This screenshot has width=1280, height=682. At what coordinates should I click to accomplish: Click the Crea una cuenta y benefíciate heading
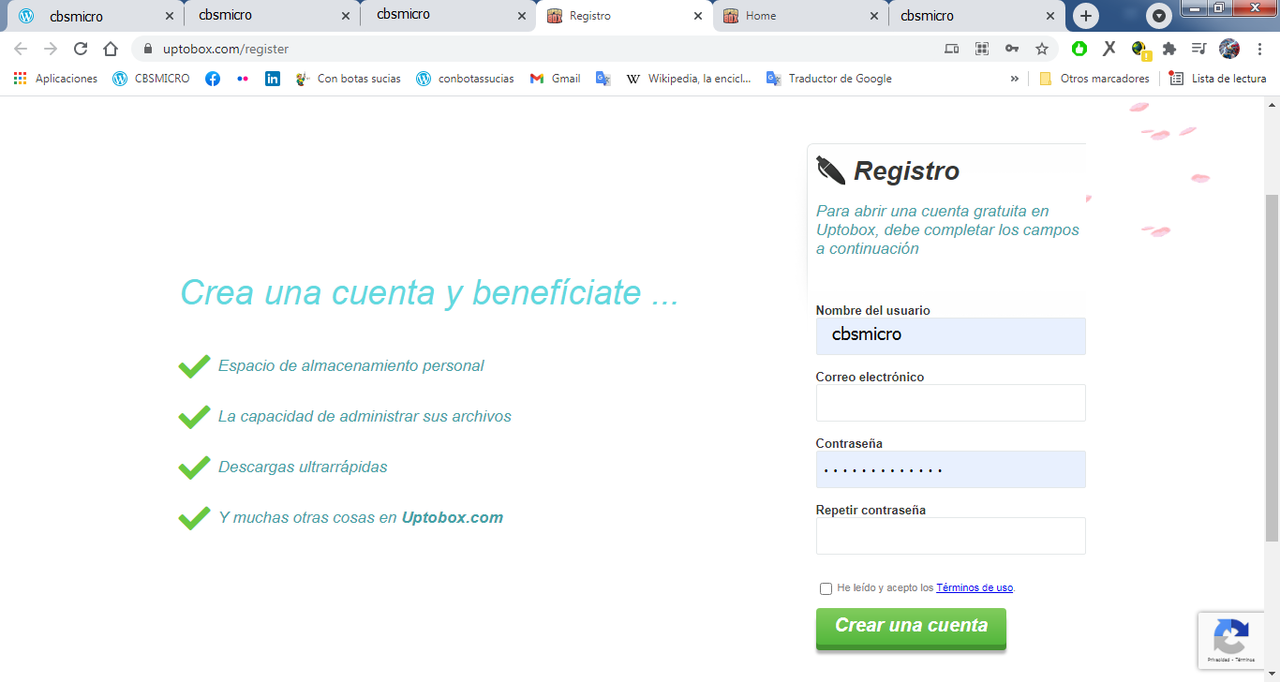(x=429, y=292)
